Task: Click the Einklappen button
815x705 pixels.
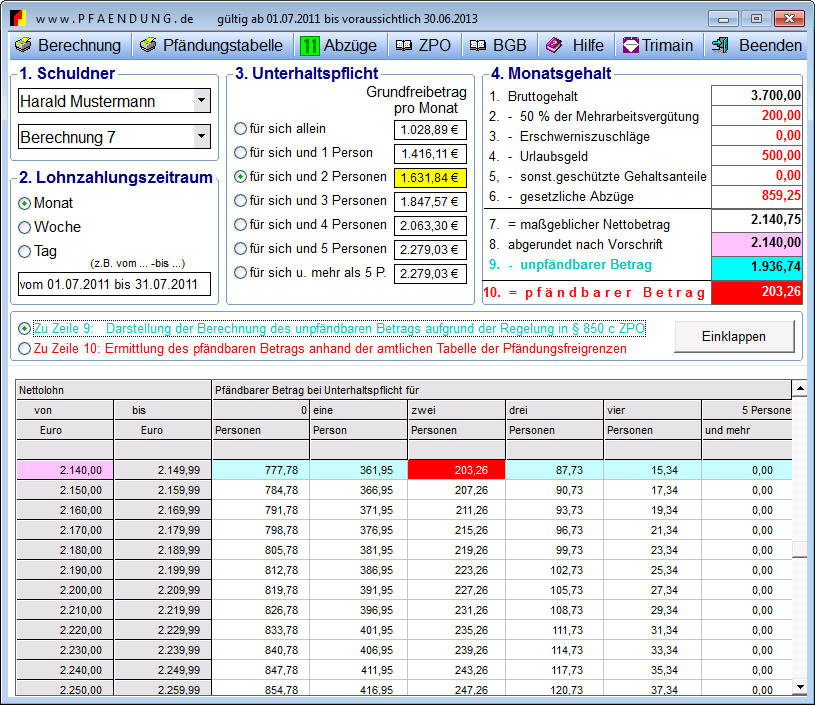Action: pyautogui.click(x=734, y=336)
